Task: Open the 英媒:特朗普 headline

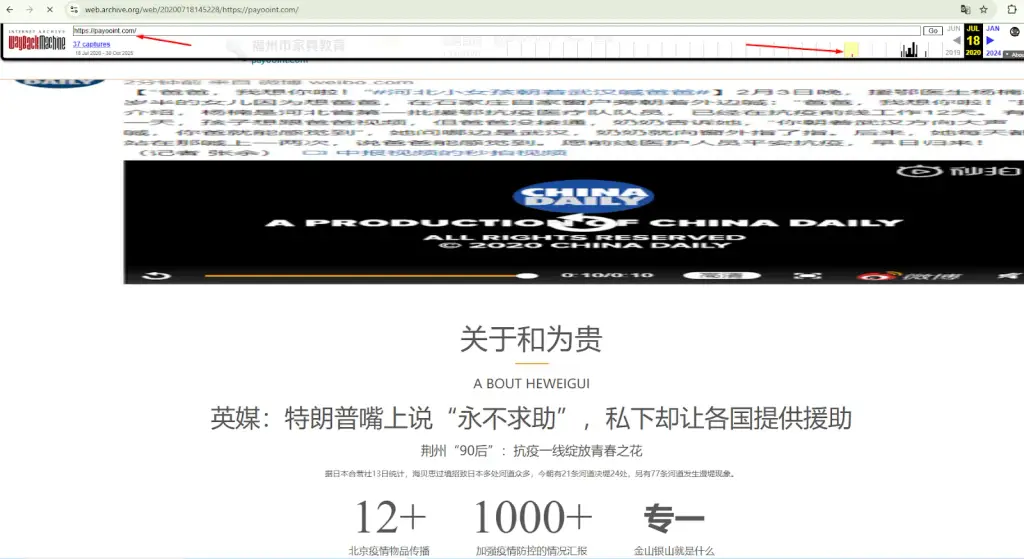Action: pyautogui.click(x=531, y=419)
